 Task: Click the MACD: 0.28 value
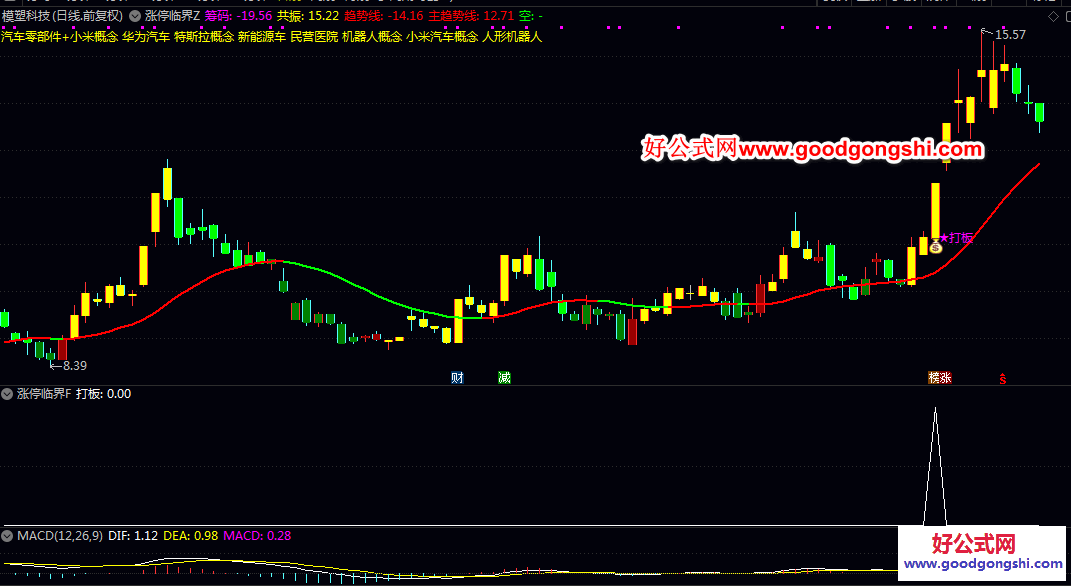(258, 536)
